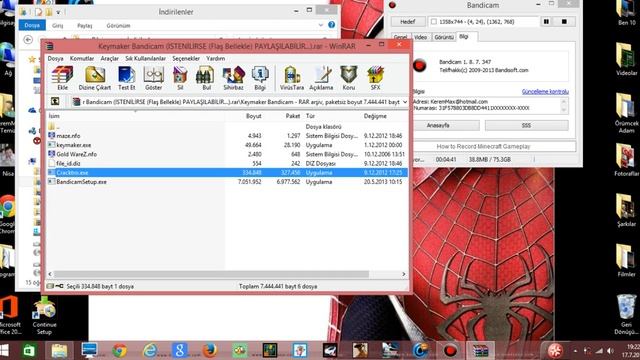Screen dimensions: 640x360
Task: Click the horizontal scrollbar in WinRAR file list
Action: click(211, 274)
